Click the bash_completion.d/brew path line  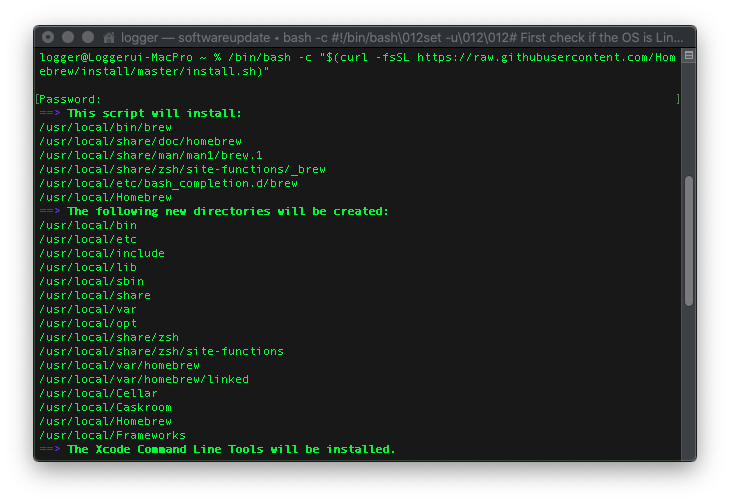tap(168, 183)
